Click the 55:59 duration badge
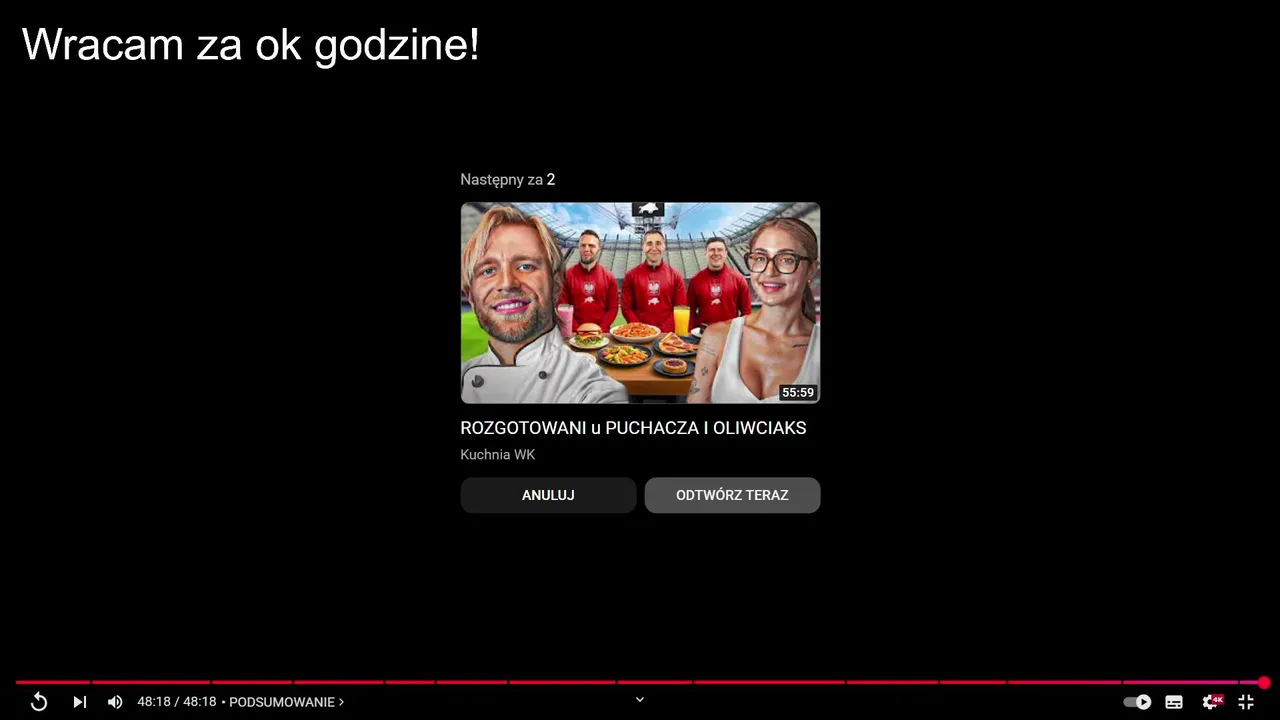1280x720 pixels. 797,393
